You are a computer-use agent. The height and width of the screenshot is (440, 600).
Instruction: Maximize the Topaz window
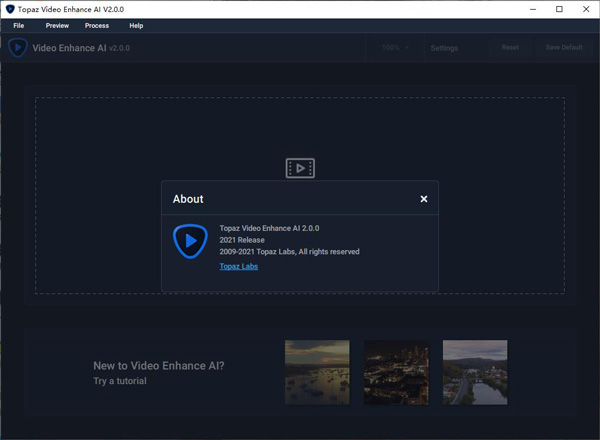559,9
